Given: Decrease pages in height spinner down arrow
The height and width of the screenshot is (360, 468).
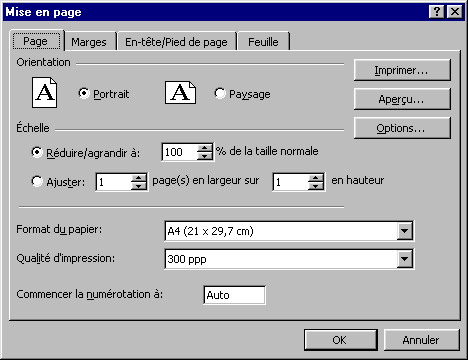Looking at the screenshot, I should coord(315,186).
